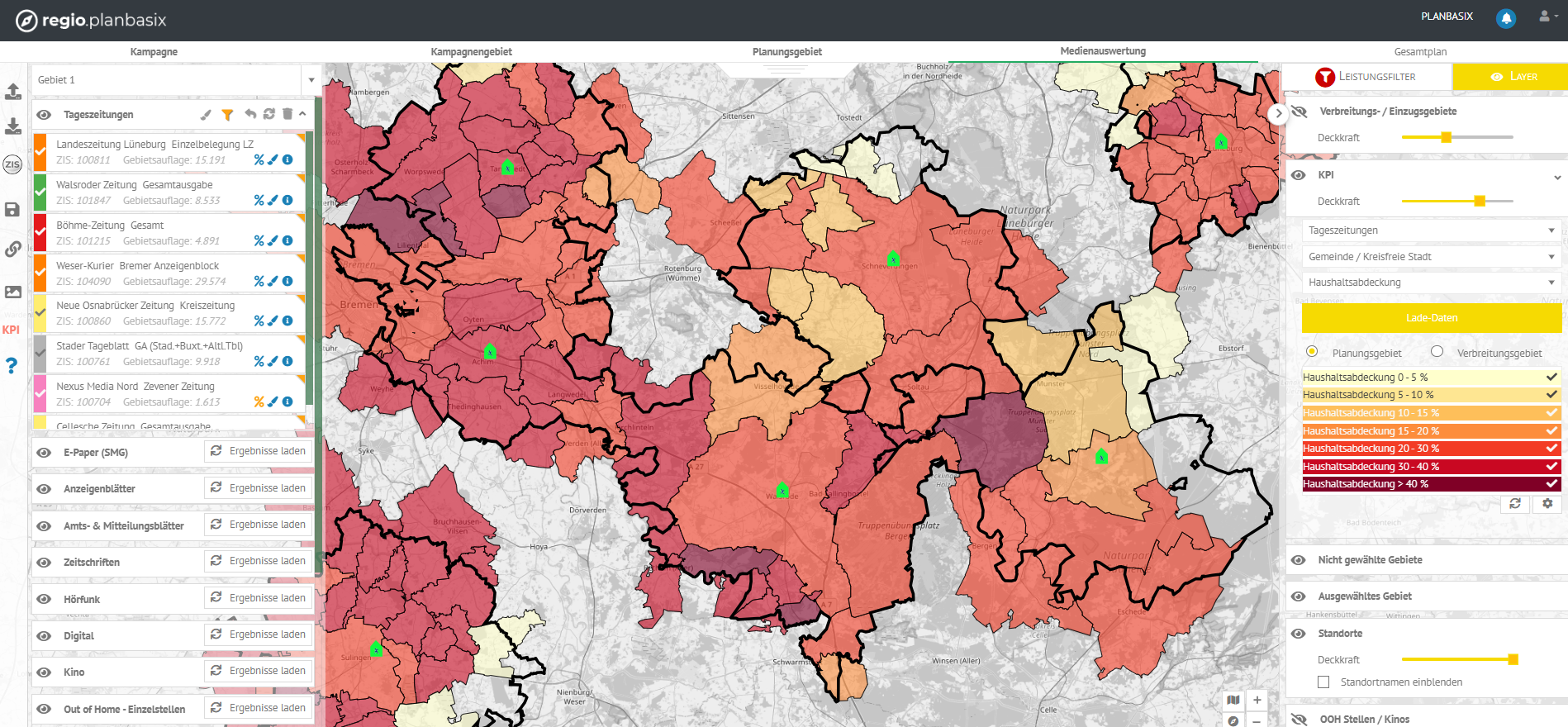This screenshot has width=1568, height=727.
Task: Hide the KPI layer eye icon
Action: coord(1299,175)
